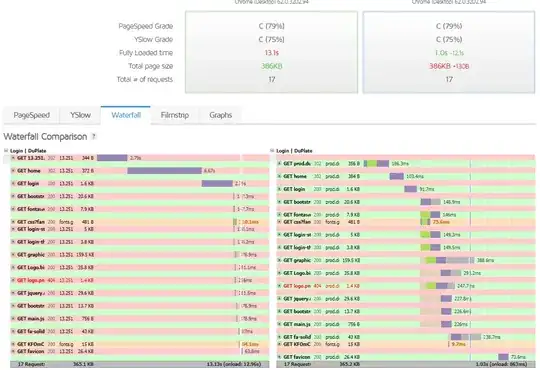Screen dimensions: 540x370
Task: Expand the right GET home request row
Action: (279, 176)
